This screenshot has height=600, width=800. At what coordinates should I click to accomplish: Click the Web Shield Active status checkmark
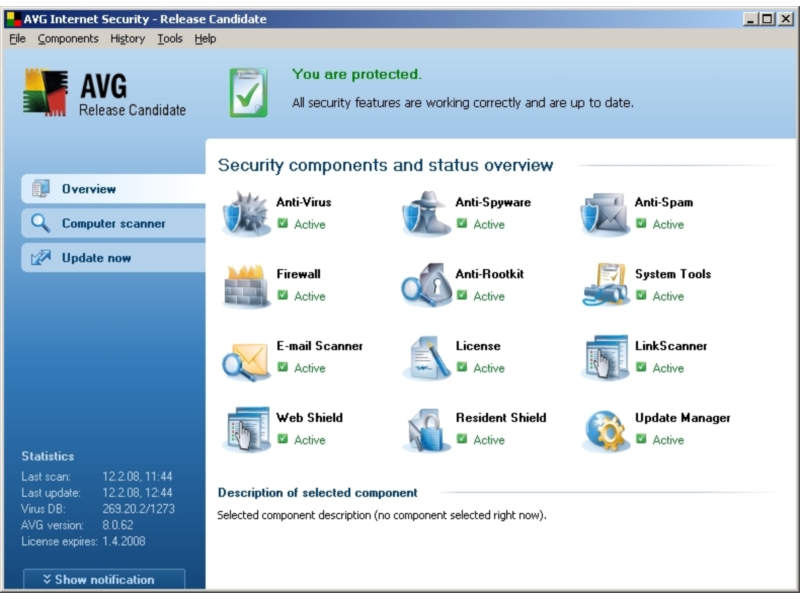tap(283, 439)
